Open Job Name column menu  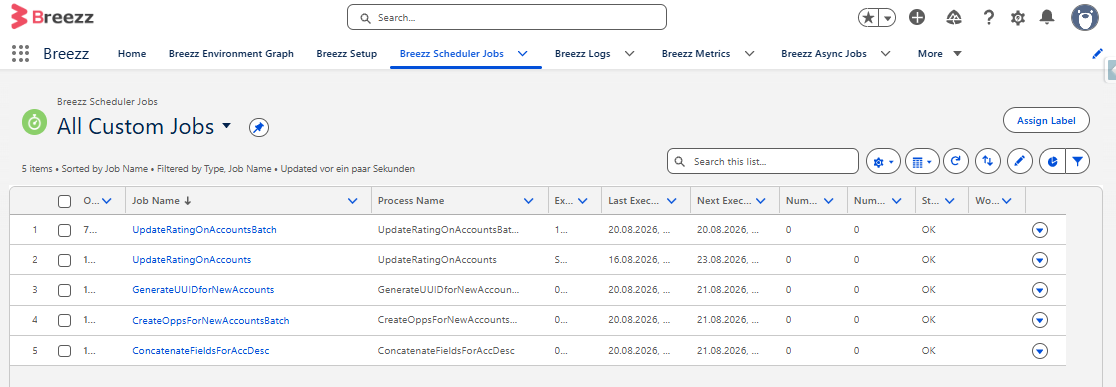point(352,201)
